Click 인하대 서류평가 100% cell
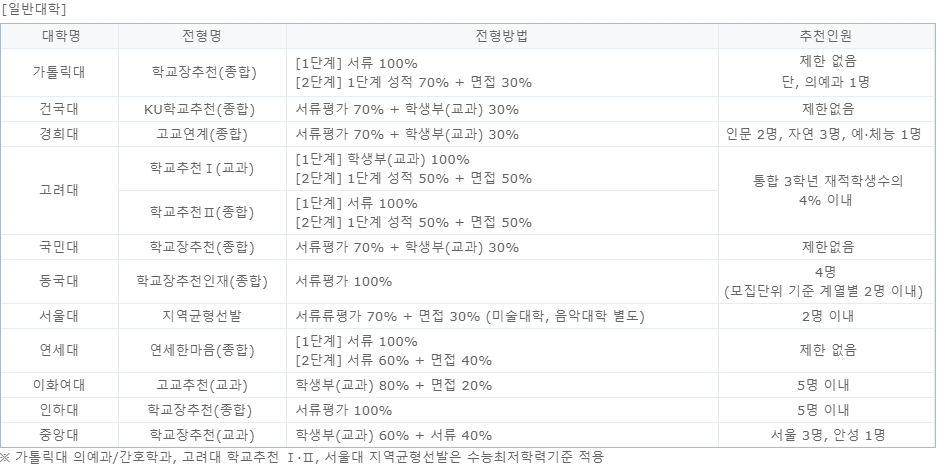Viewport: 937px width, 471px height. pos(502,410)
